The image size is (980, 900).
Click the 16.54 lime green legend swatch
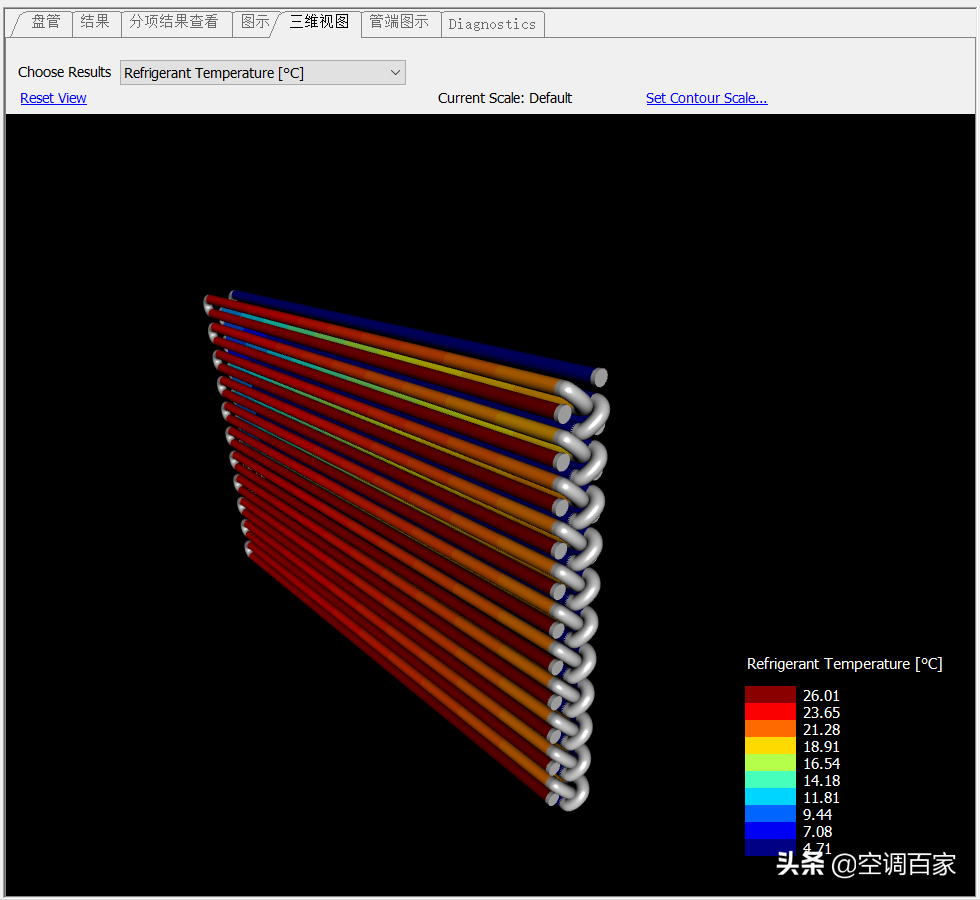click(770, 762)
